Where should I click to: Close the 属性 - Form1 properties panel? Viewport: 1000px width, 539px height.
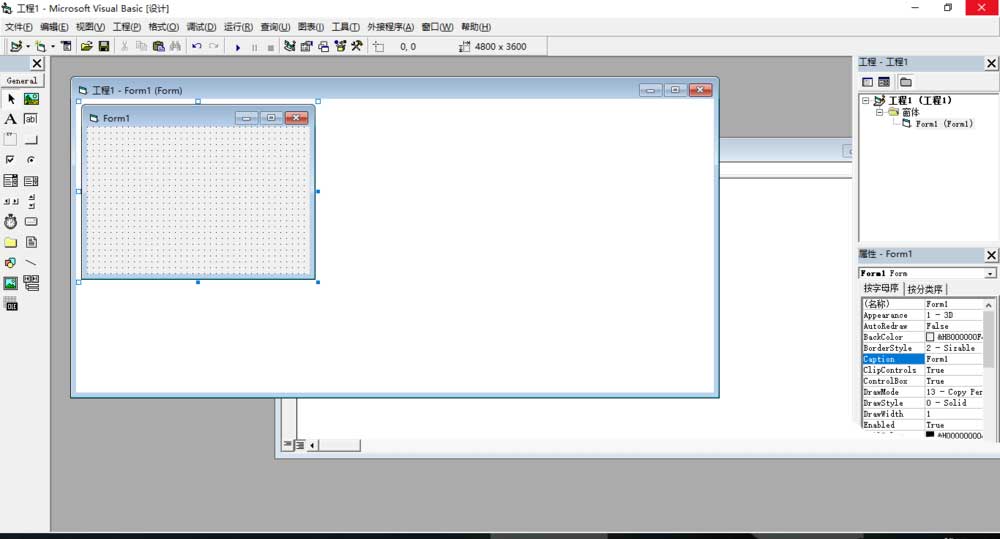click(991, 255)
